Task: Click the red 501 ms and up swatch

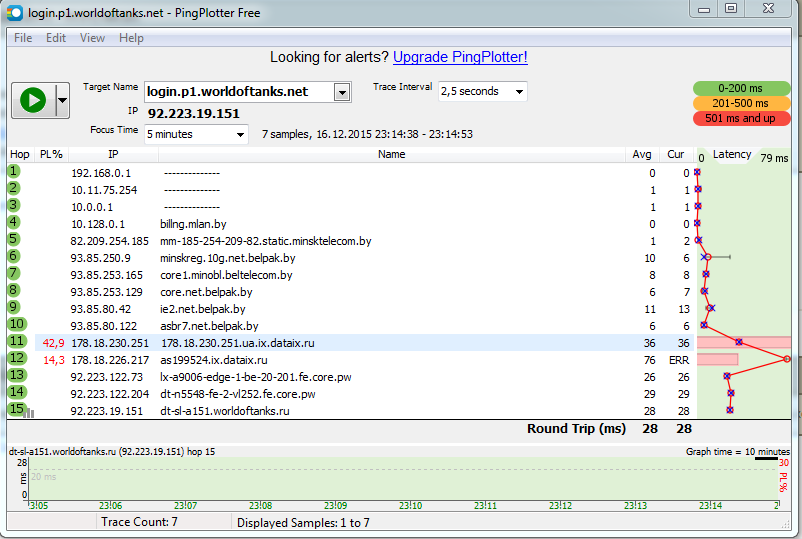Action: coord(741,118)
